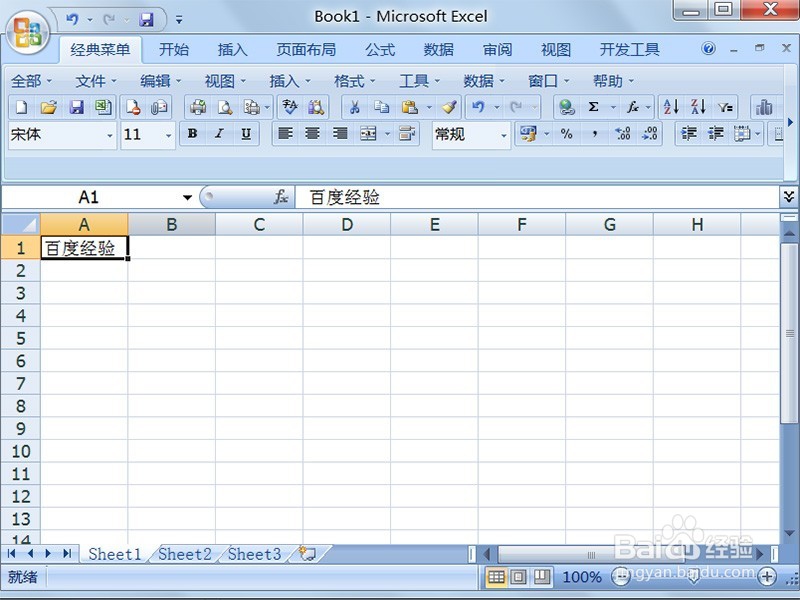This screenshot has height=600, width=800.
Task: Expand the Name Box dropdown arrow
Action: (187, 197)
